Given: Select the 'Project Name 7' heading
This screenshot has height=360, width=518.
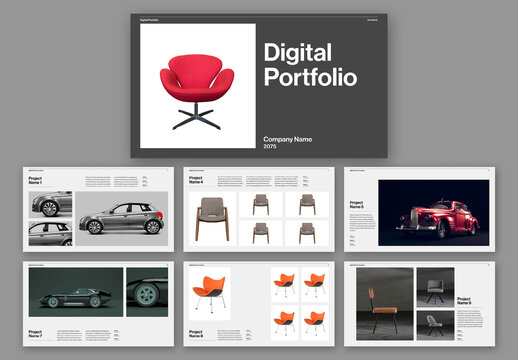Looking at the screenshot, I should [x=35, y=334].
